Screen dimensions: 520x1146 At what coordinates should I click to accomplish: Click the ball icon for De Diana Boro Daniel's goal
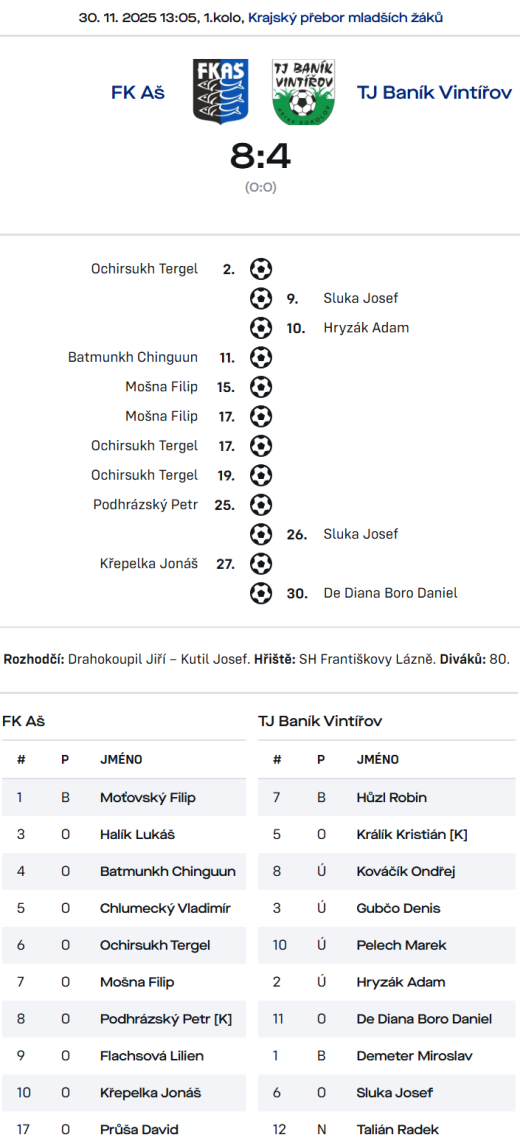[260, 593]
